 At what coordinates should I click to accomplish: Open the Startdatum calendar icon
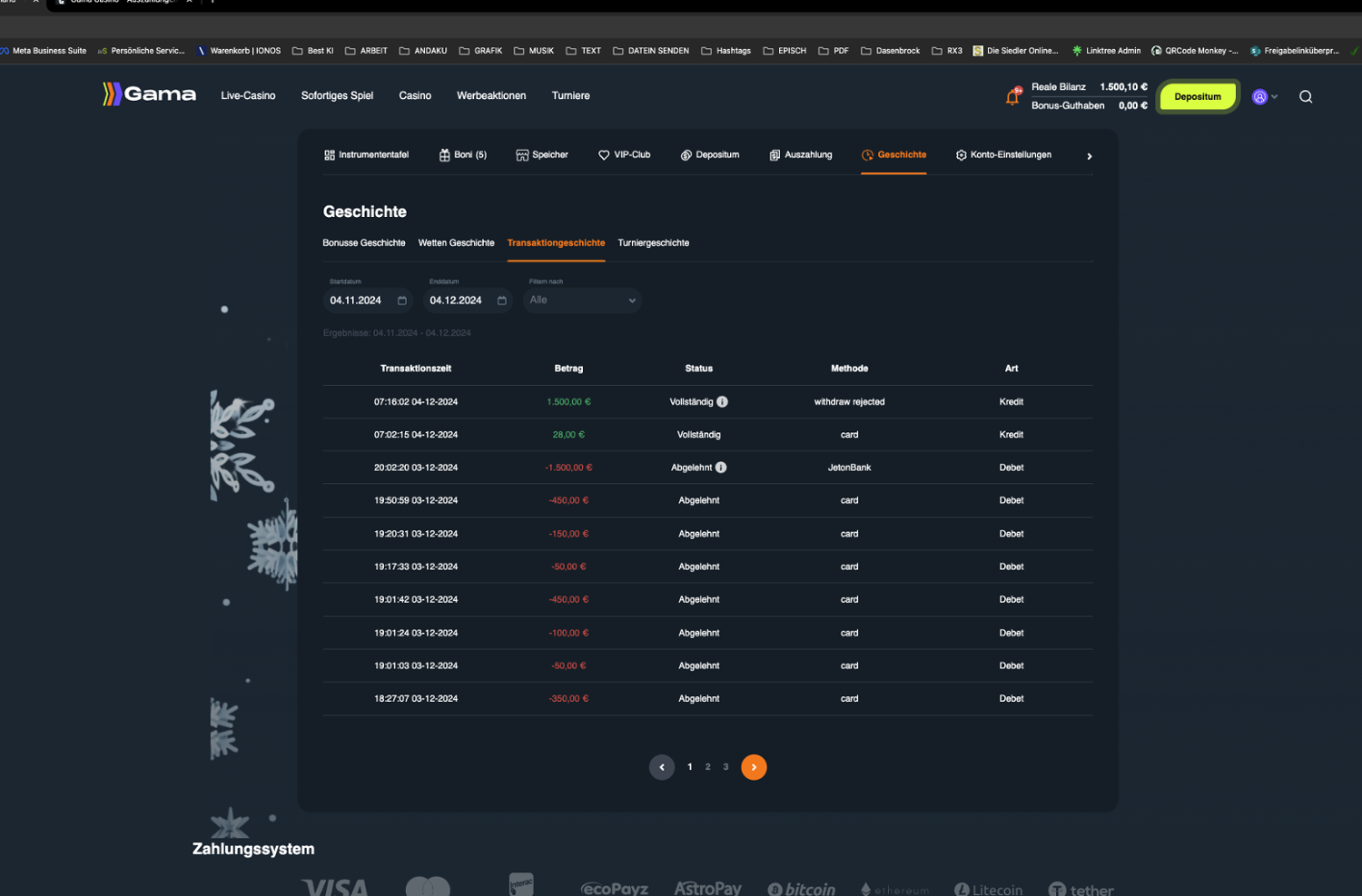coord(402,300)
